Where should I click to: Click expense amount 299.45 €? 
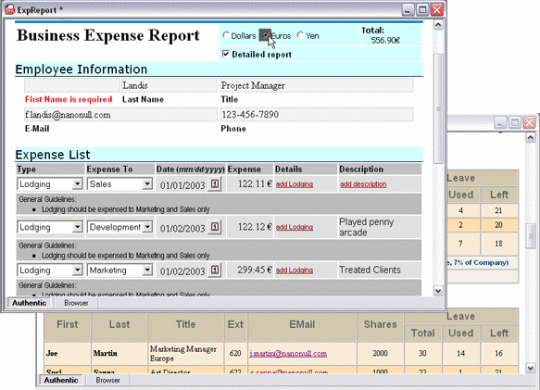point(255,270)
